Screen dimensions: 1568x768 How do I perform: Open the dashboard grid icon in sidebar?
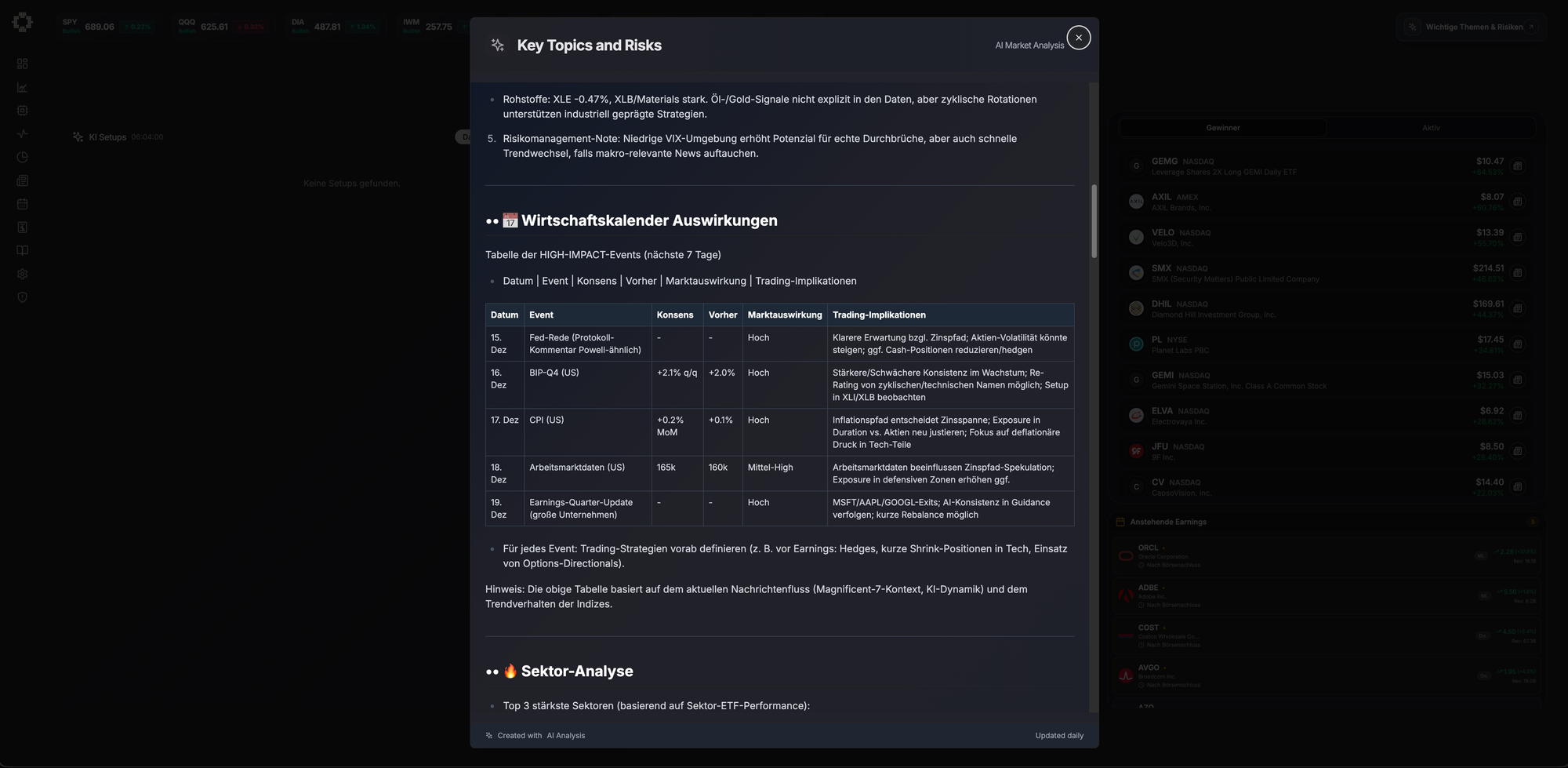22,64
